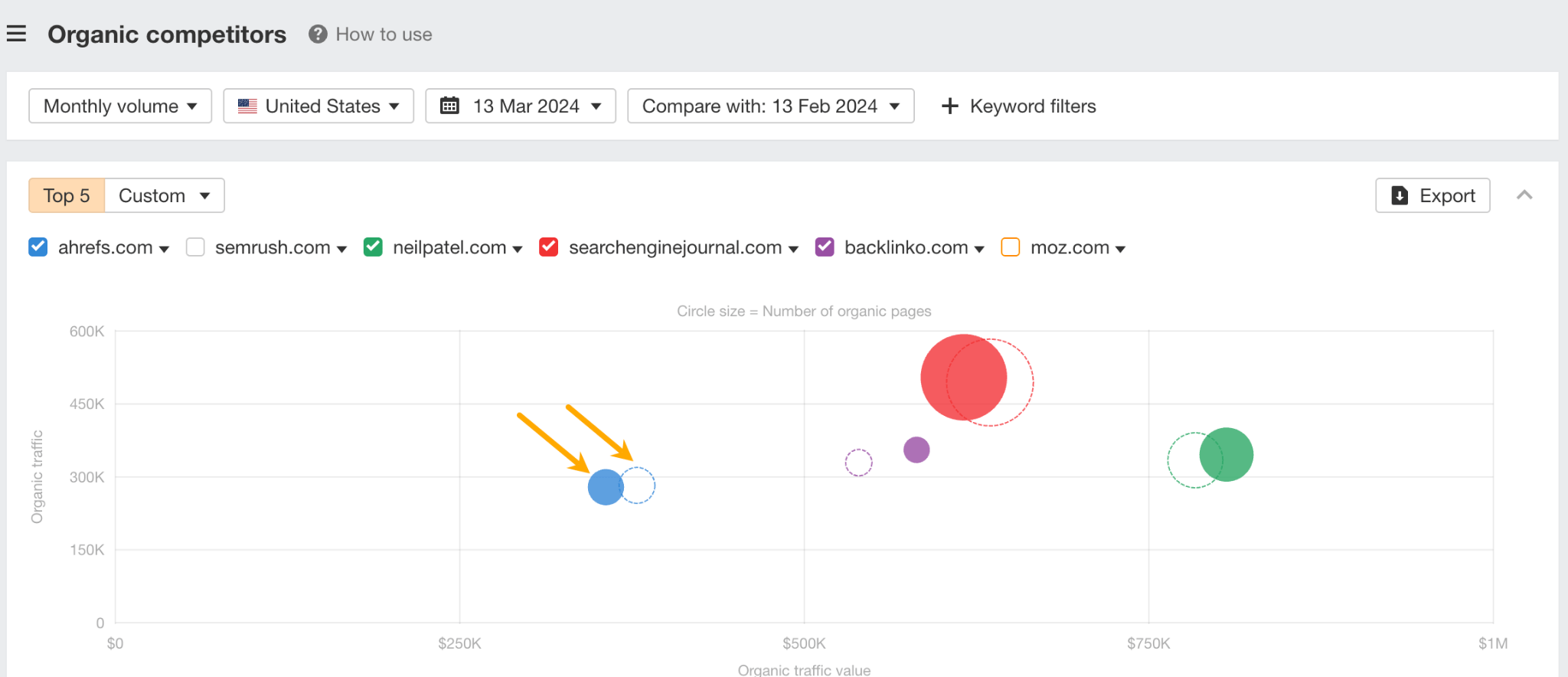Check the semrush.com checkbox
The height and width of the screenshot is (677, 1568).
point(195,247)
